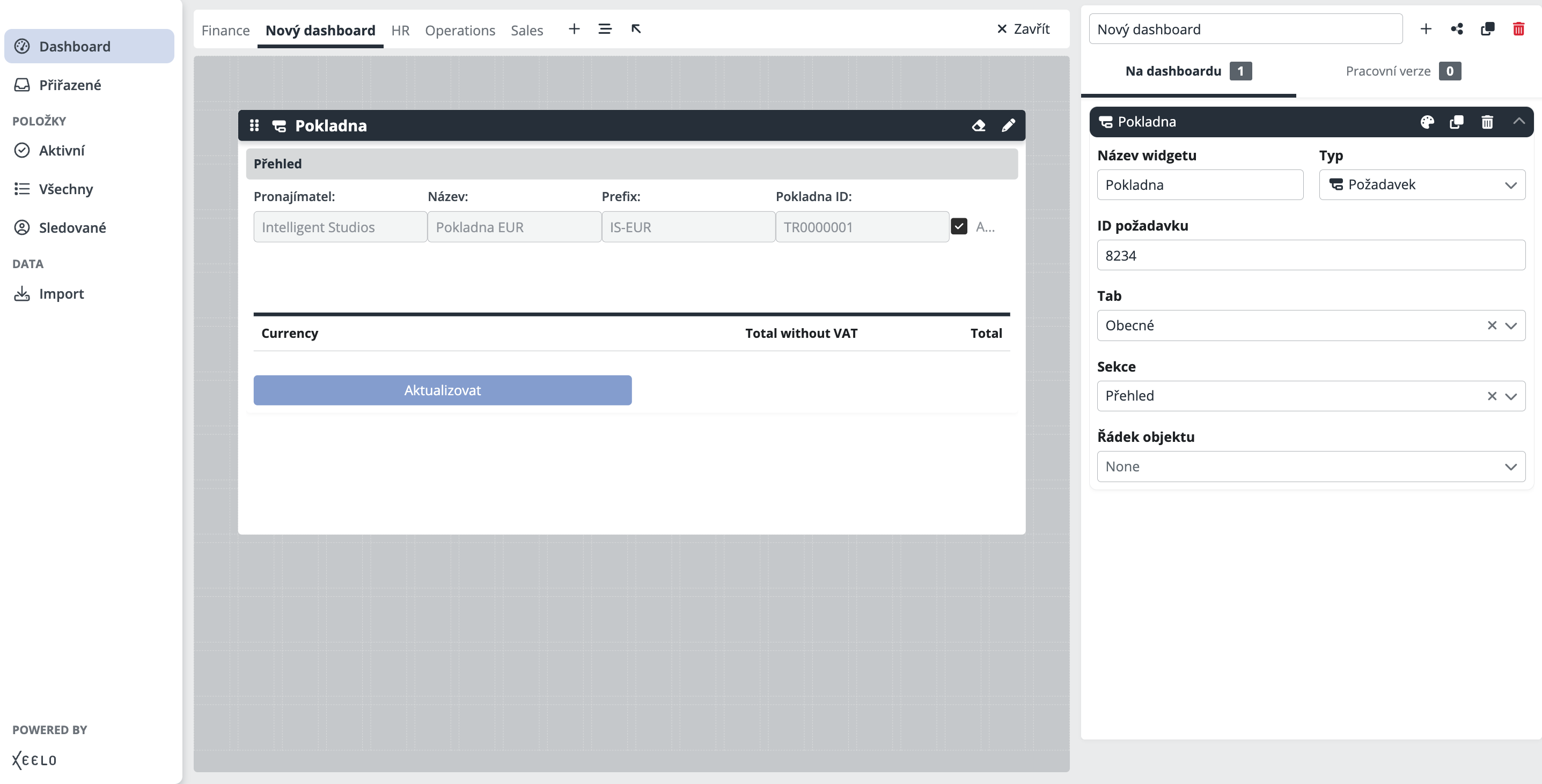Click the eraser icon in Pokladna widget header
Viewport: 1542px width, 784px height.
(x=979, y=125)
